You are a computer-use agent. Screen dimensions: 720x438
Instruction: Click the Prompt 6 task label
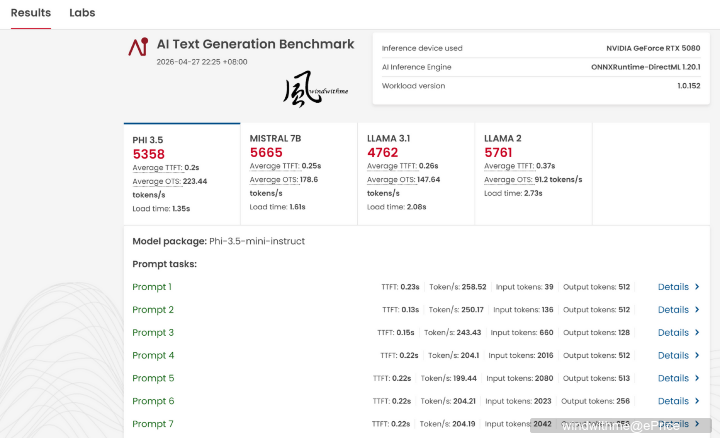click(153, 401)
